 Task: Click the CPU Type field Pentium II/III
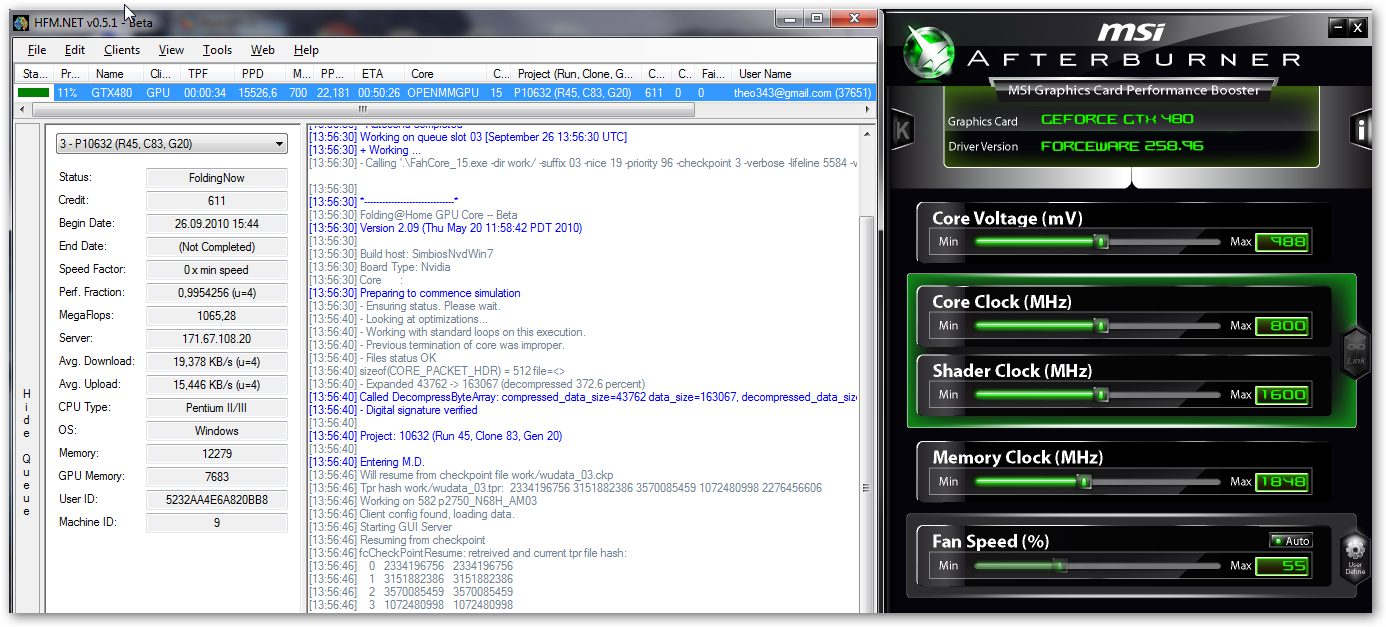[x=216, y=408]
